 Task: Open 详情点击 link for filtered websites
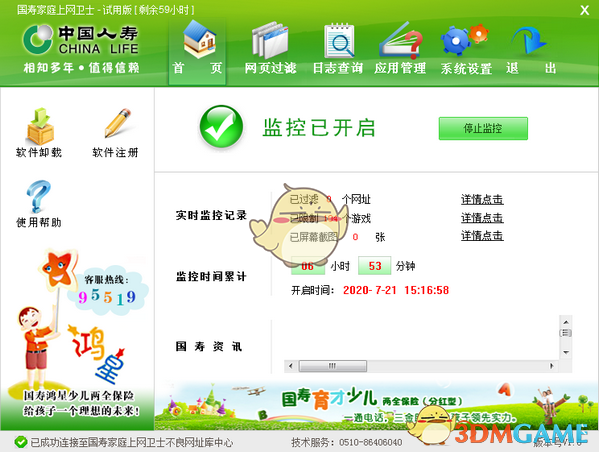coord(482,199)
